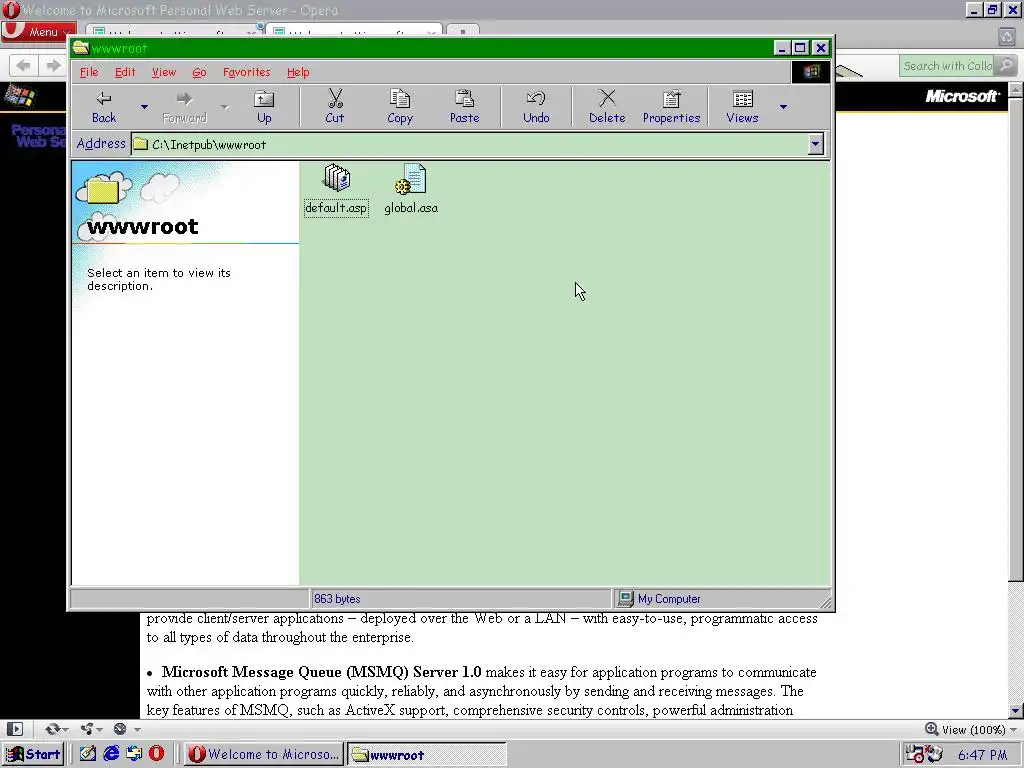The image size is (1024, 768).
Task: Click the 863 bytes status text
Action: pos(337,599)
